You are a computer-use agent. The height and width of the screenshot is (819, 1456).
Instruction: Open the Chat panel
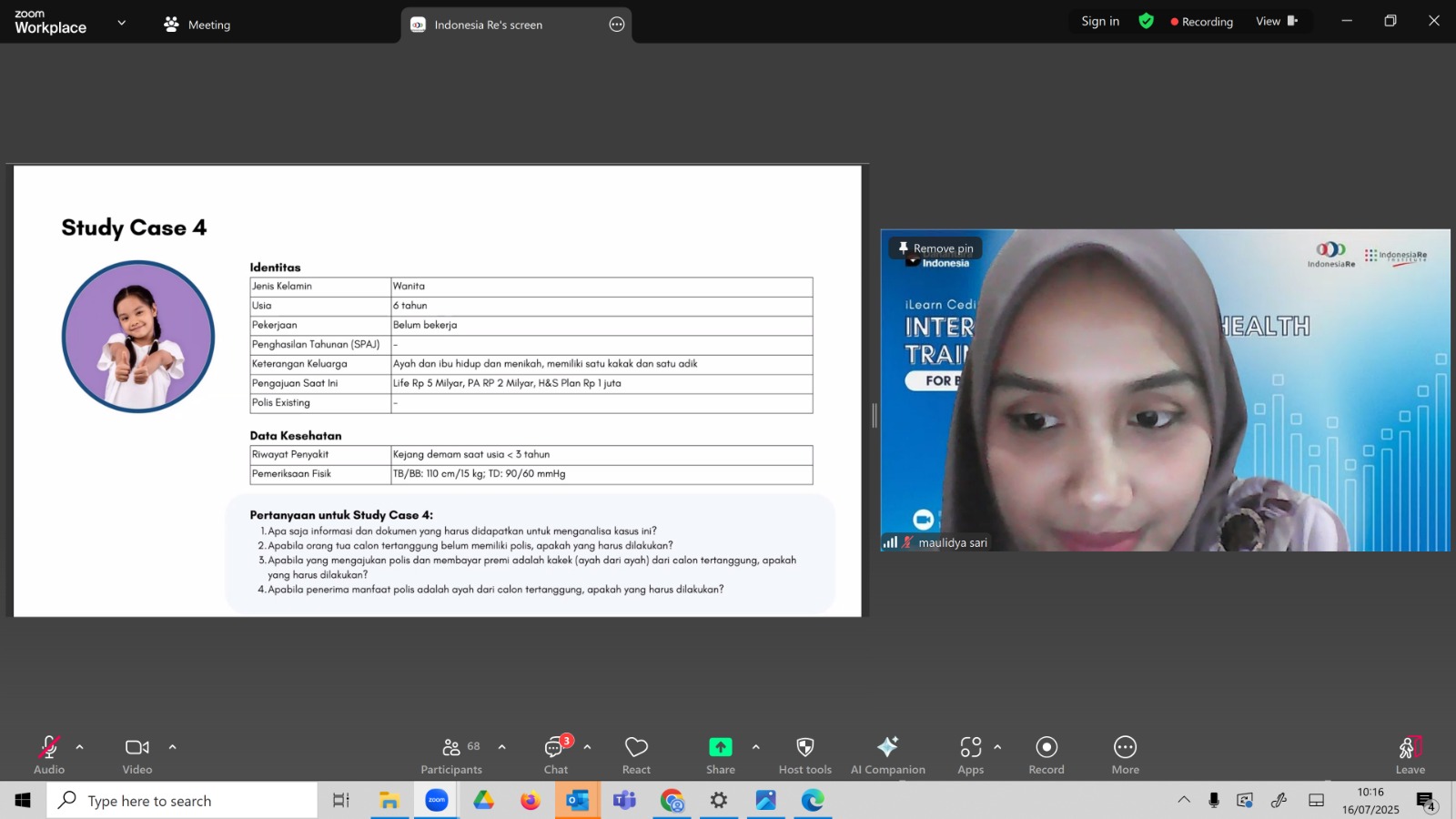[556, 755]
